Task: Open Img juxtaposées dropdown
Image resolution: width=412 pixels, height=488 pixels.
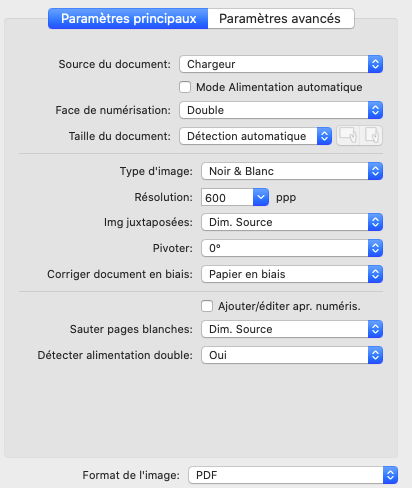Action: (292, 222)
